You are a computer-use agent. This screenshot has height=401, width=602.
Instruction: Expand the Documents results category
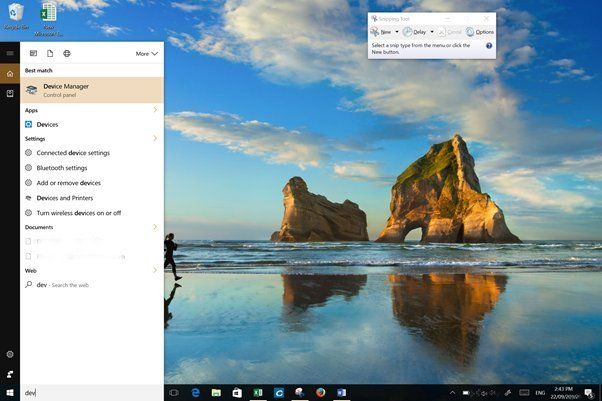[155, 227]
